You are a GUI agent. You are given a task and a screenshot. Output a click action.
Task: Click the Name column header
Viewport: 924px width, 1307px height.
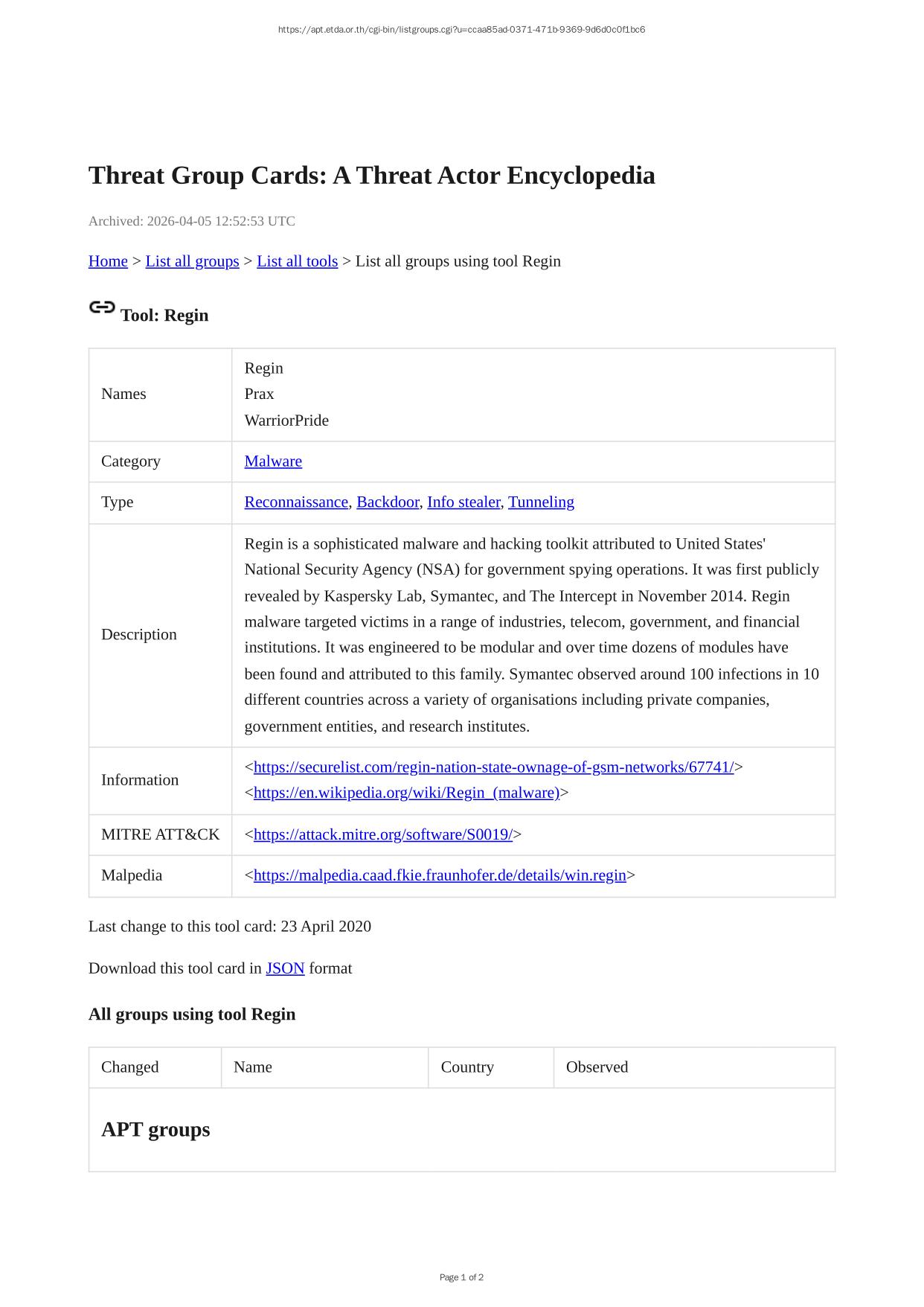coord(253,1067)
